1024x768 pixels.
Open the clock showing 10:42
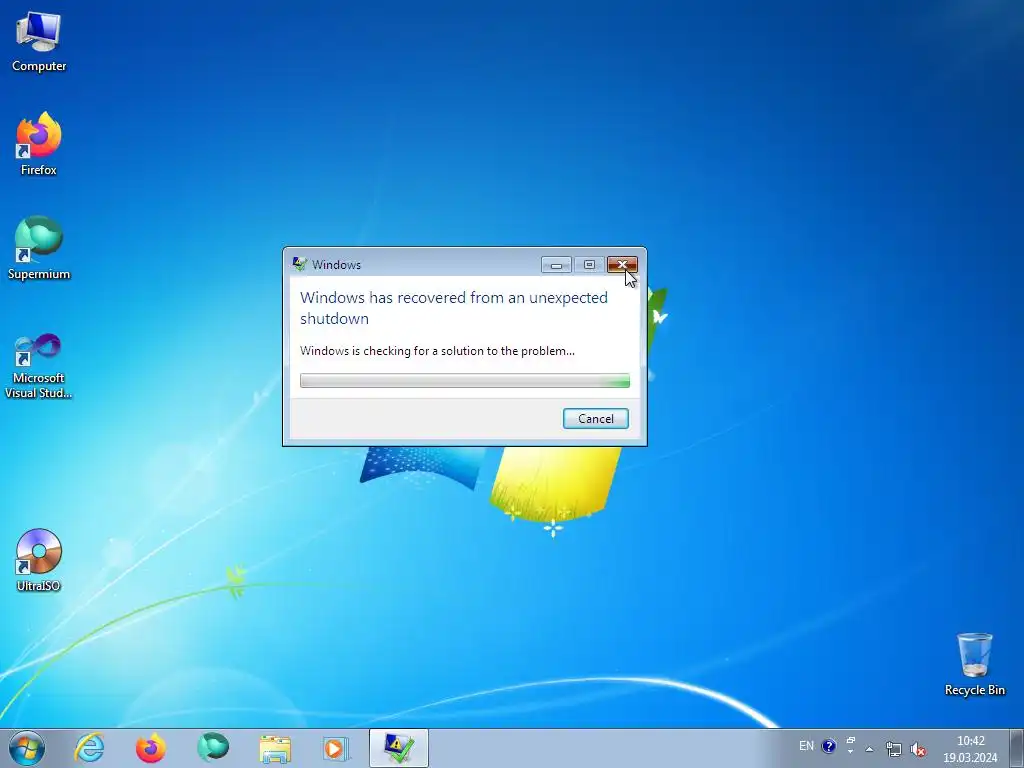(970, 749)
